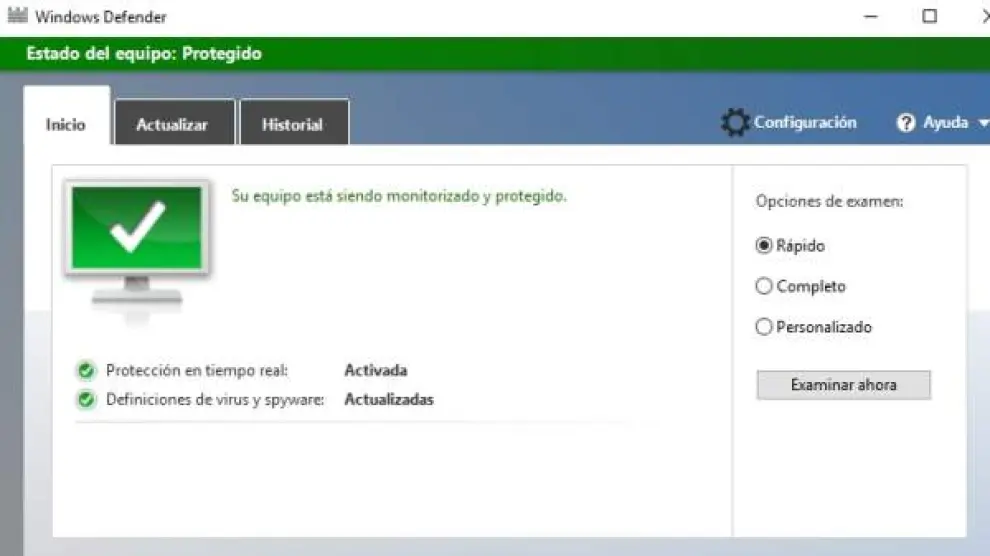This screenshot has height=556, width=990.
Task: Click the Windows Defender castle icon in title bar
Action: click(x=17, y=16)
